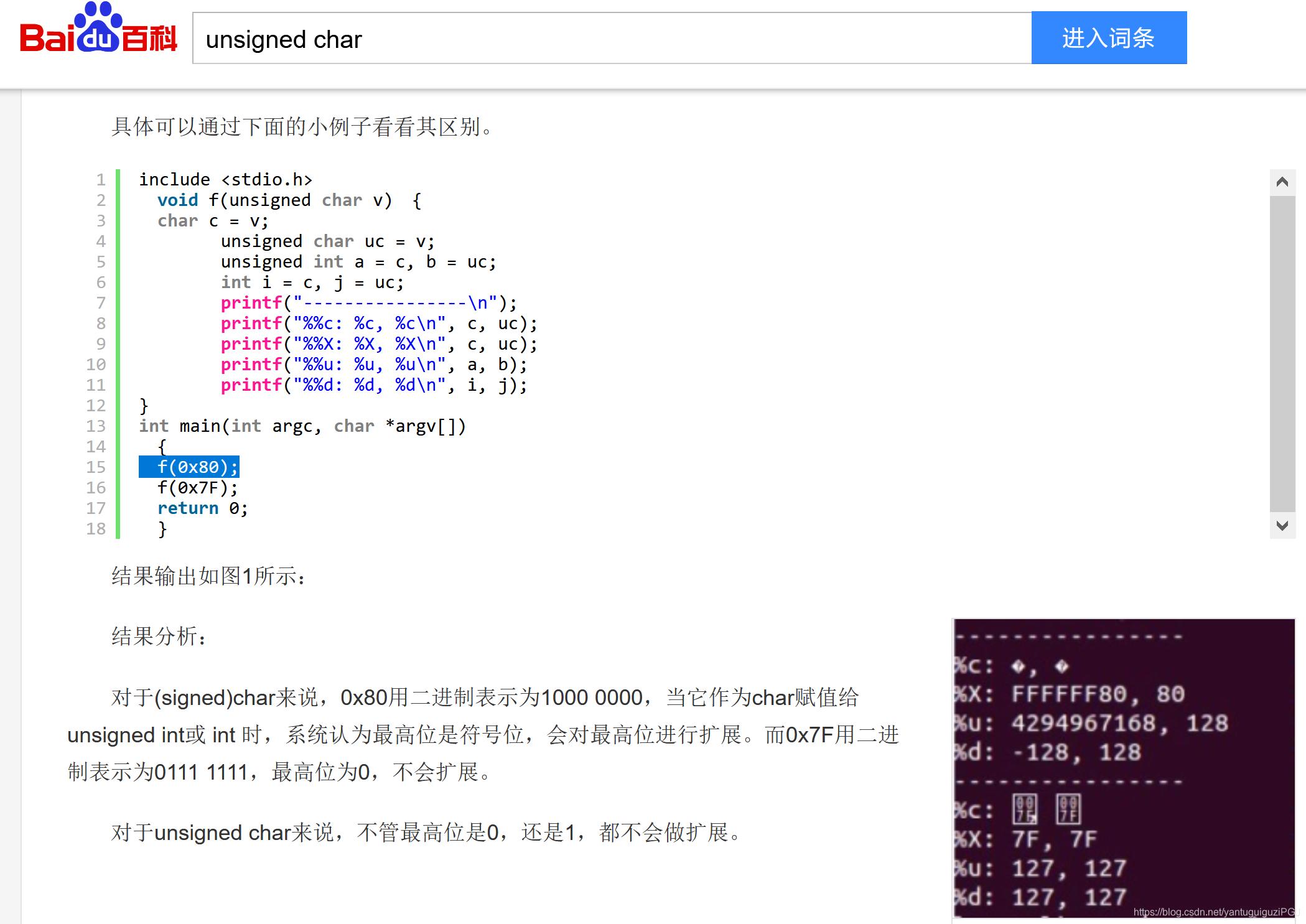Click the 进入词条 search button
The height and width of the screenshot is (924, 1306).
click(x=1108, y=38)
